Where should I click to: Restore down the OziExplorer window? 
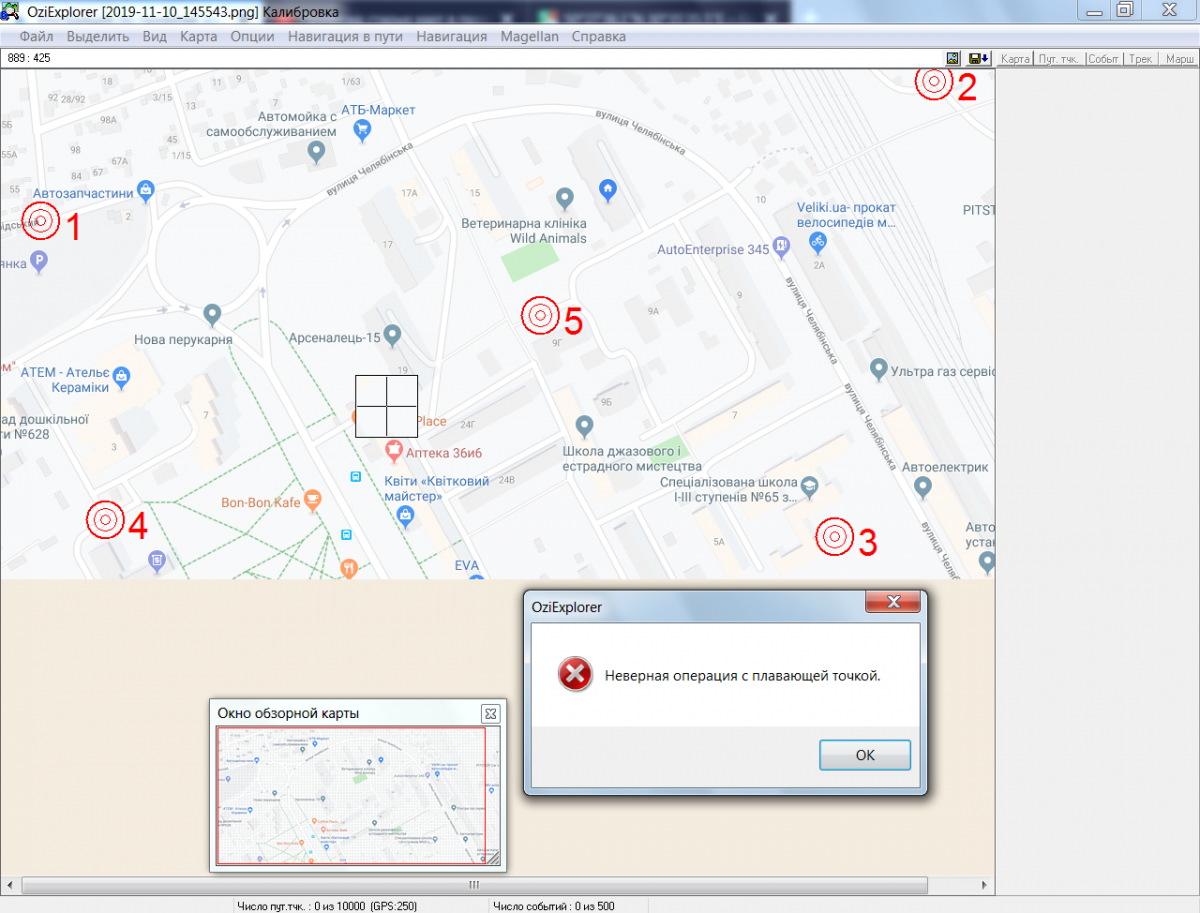pos(1125,9)
